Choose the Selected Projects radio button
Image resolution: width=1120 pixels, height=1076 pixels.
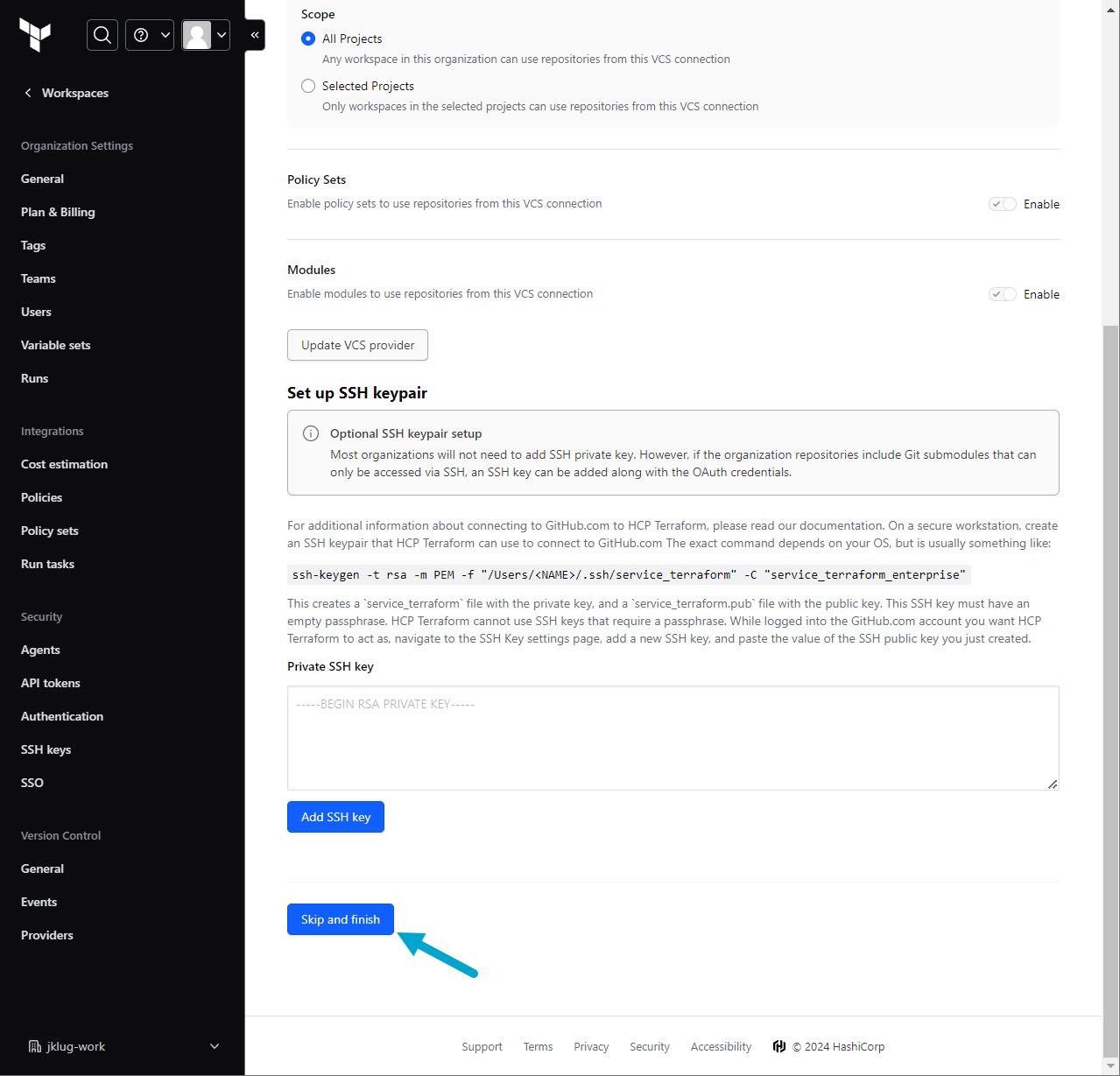[308, 86]
